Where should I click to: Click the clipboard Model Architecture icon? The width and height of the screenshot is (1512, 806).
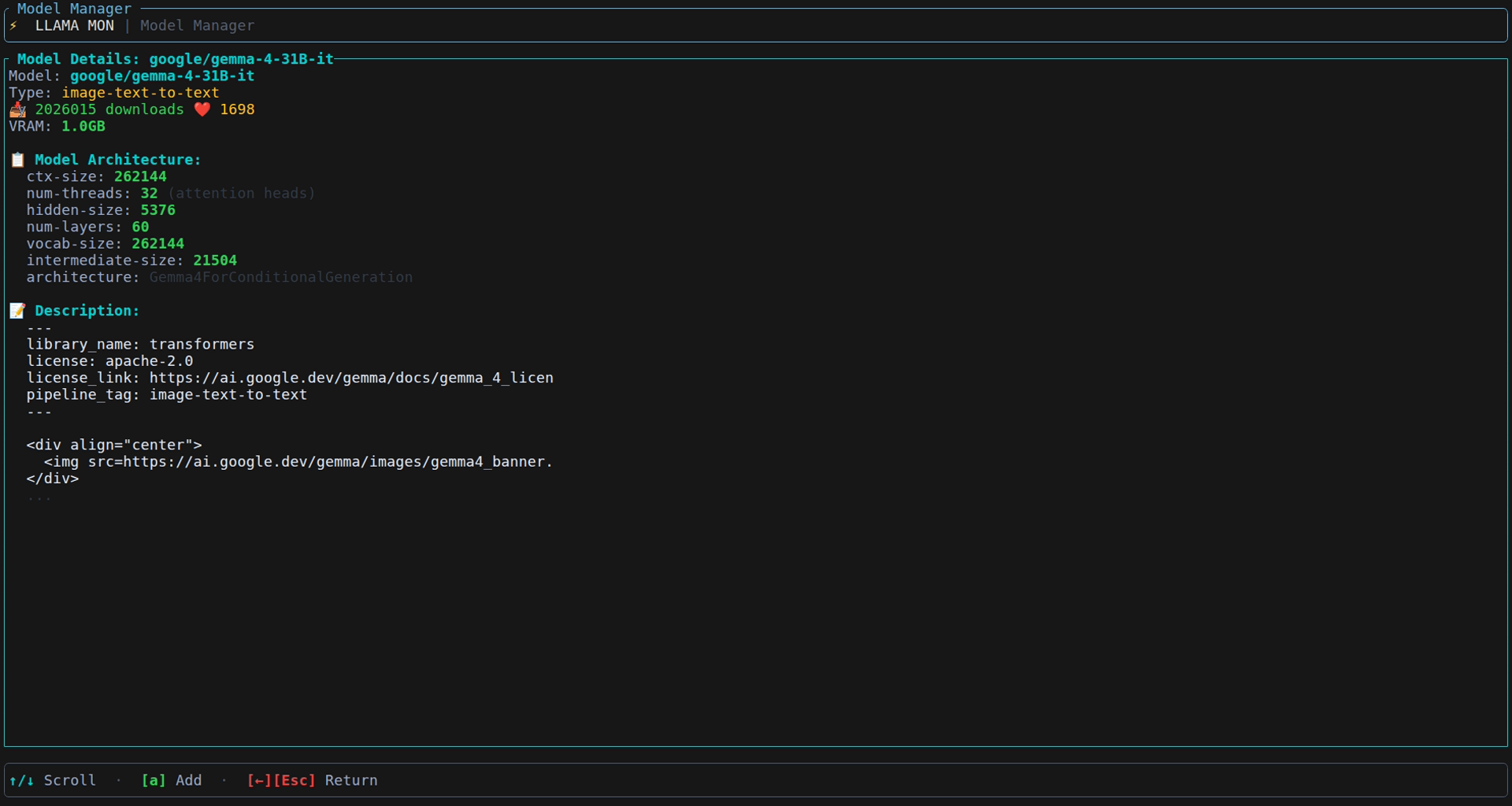pos(17,160)
